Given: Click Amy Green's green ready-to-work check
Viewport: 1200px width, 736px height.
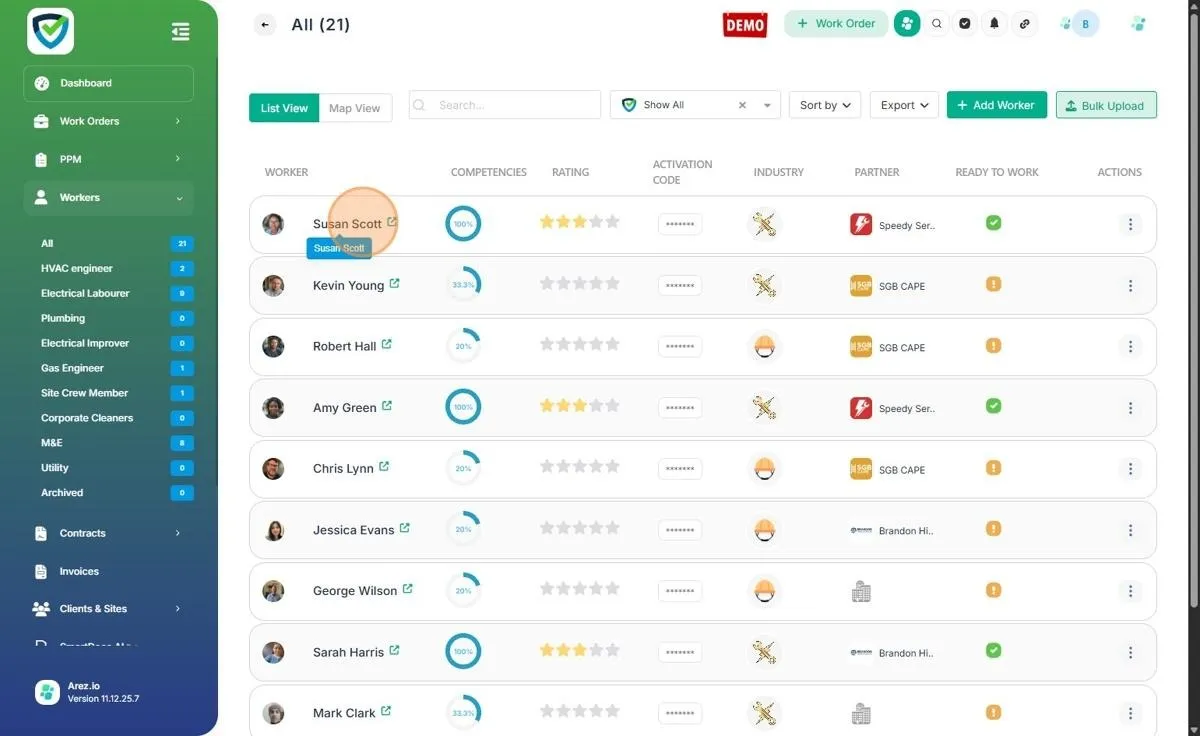Looking at the screenshot, I should [993, 406].
